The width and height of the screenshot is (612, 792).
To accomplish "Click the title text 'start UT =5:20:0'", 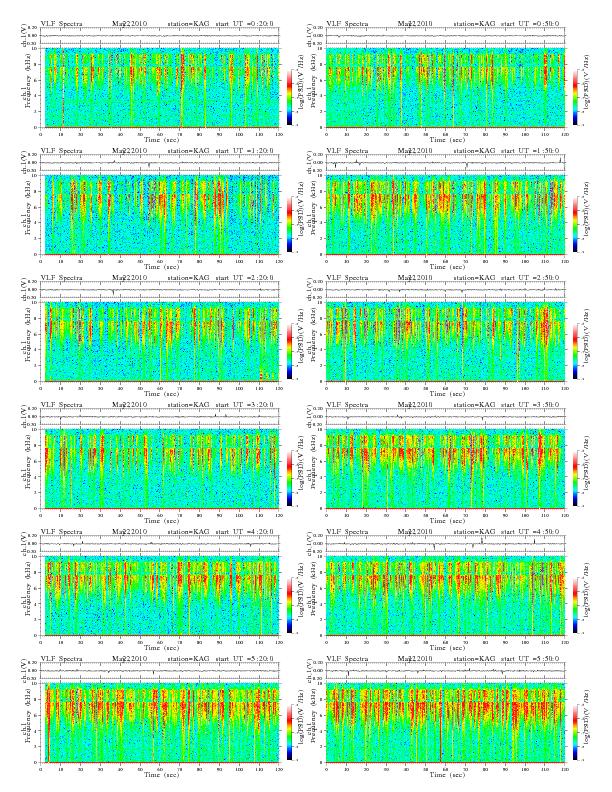I will click(244, 659).
